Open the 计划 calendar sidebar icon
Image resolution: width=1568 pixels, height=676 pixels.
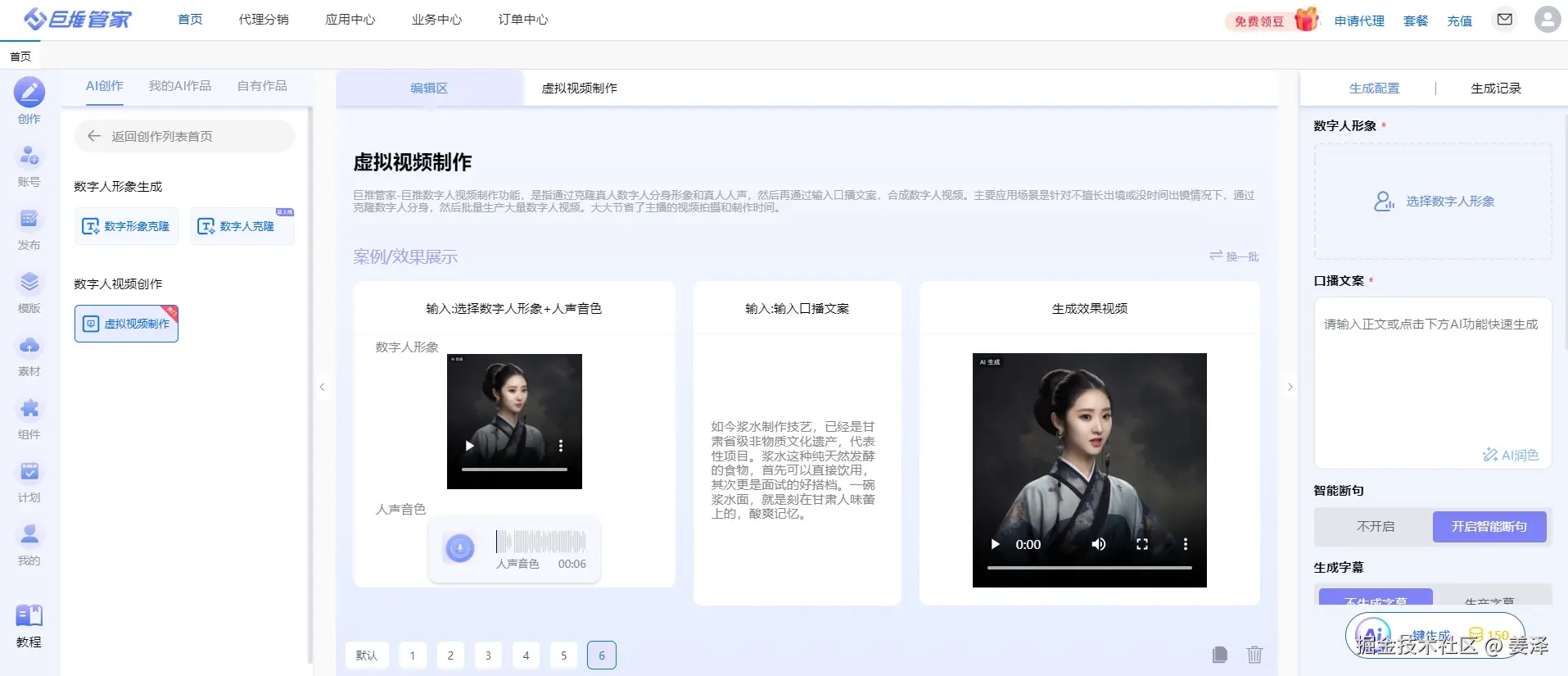click(x=29, y=471)
